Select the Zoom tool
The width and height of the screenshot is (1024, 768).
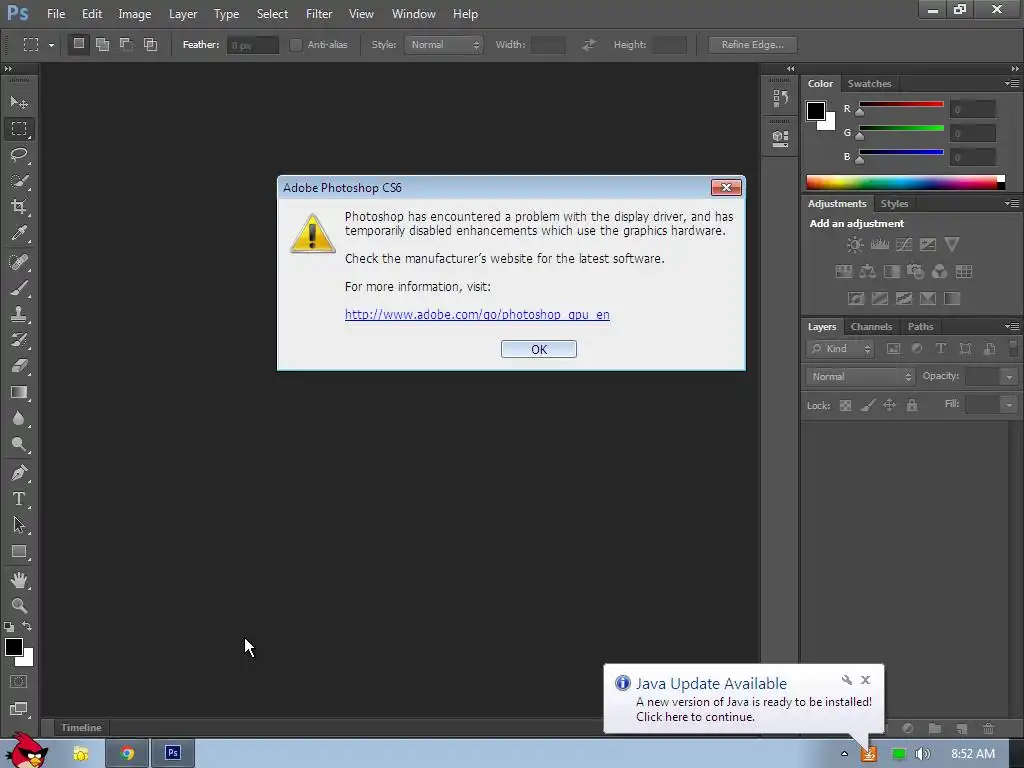[x=19, y=605]
